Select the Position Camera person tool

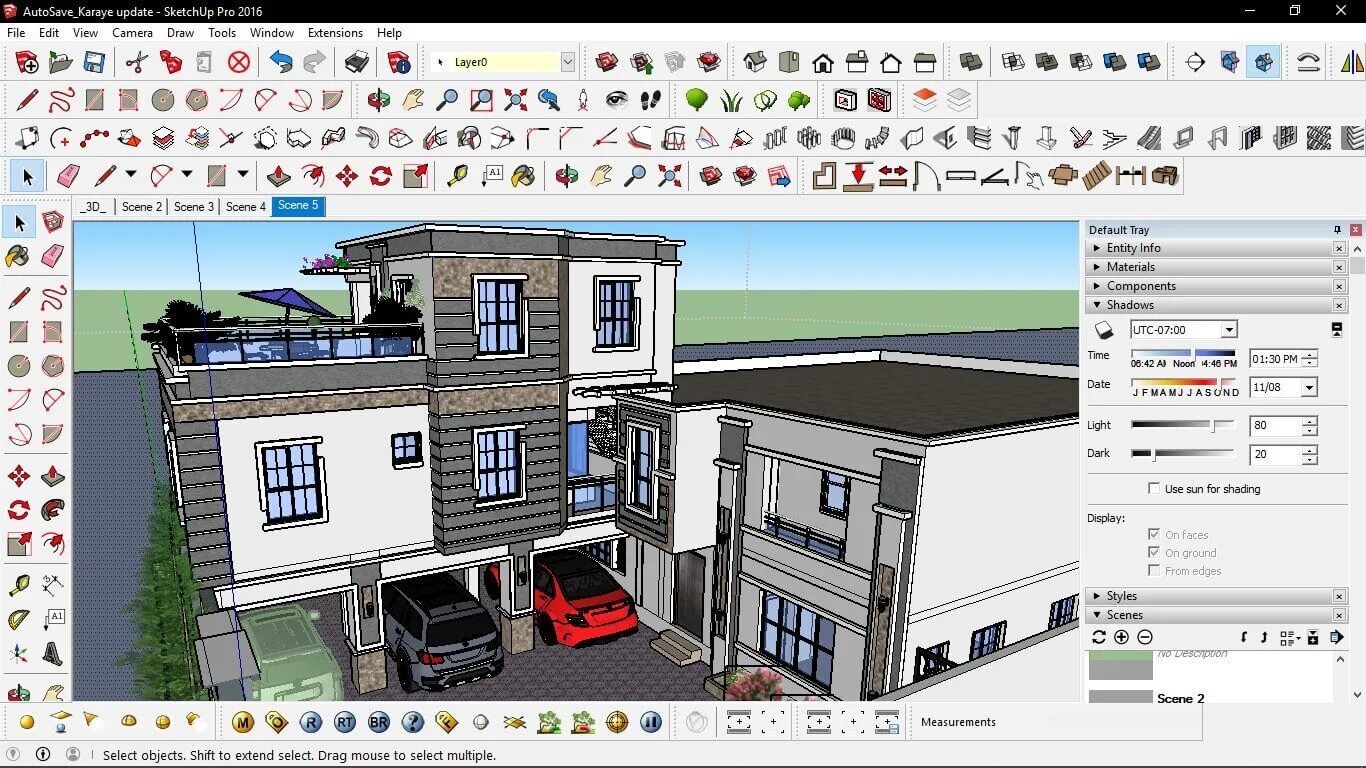(x=583, y=100)
